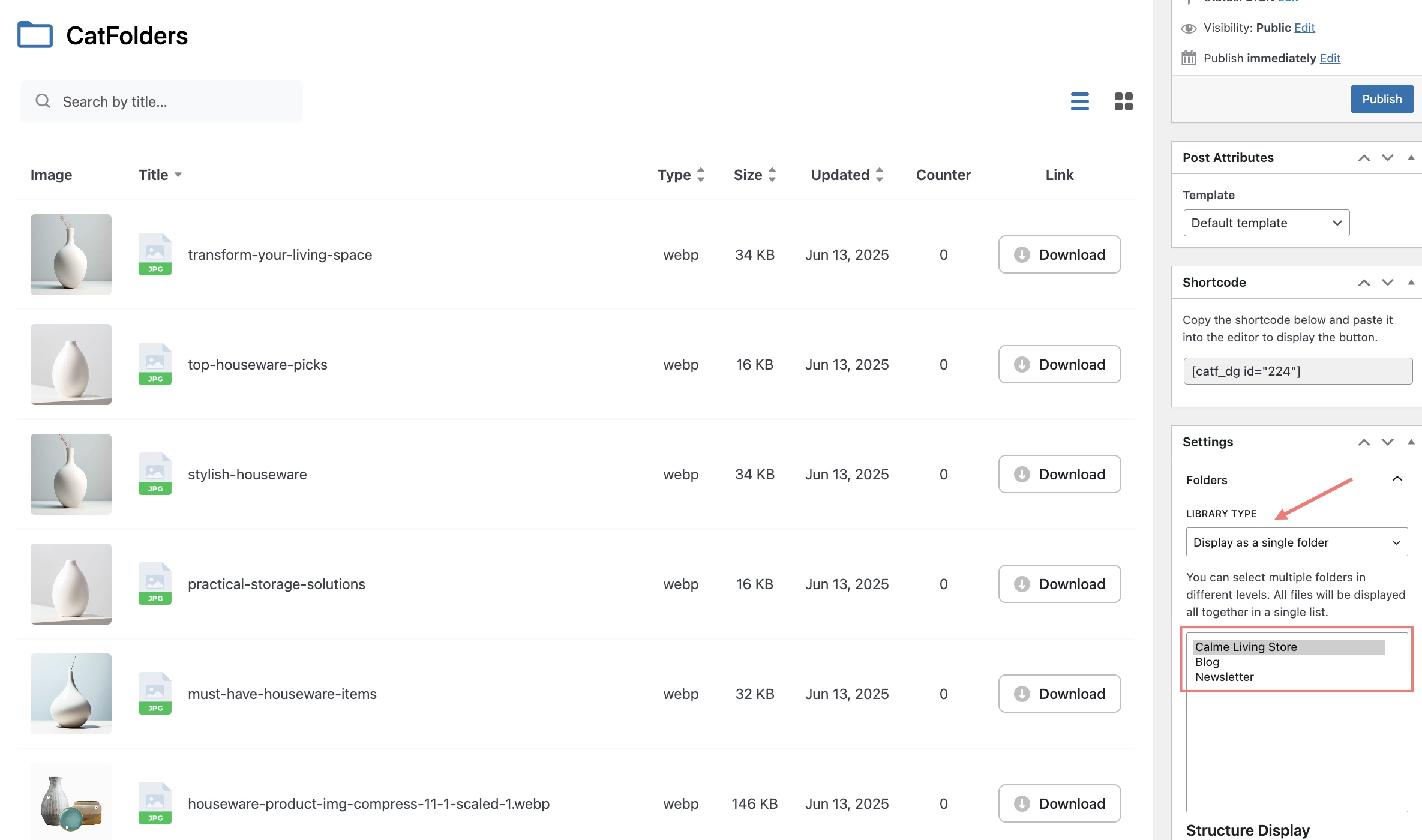Click the CatFolders folder logo icon

(35, 35)
